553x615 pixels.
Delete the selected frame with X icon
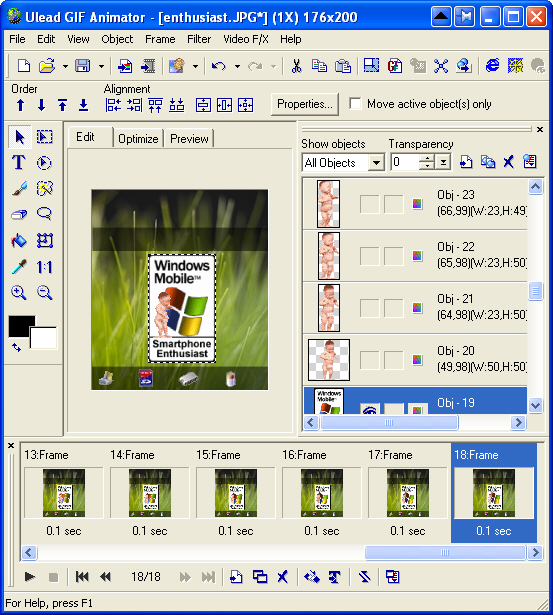point(282,577)
